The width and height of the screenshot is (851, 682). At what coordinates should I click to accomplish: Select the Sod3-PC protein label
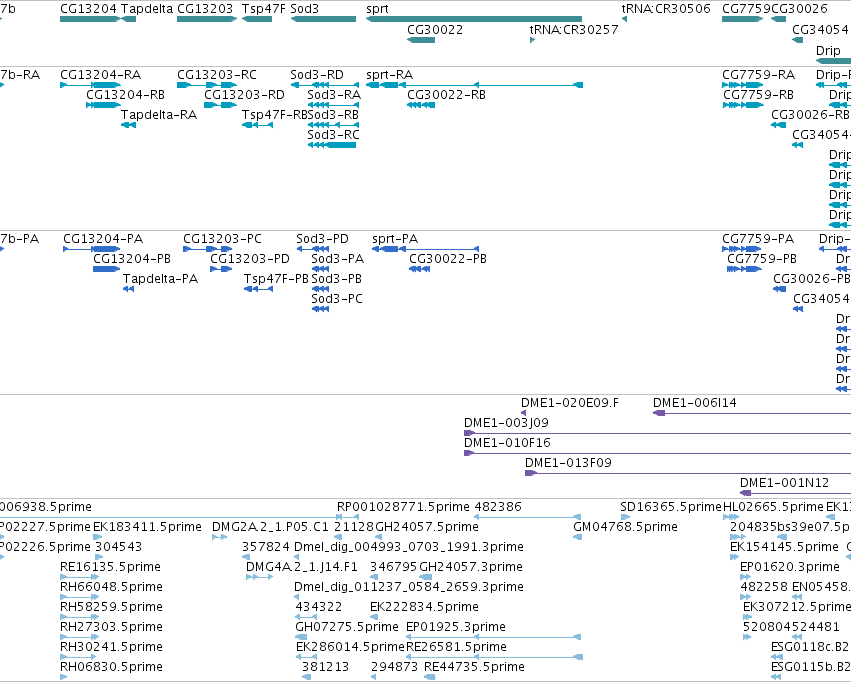(x=337, y=299)
